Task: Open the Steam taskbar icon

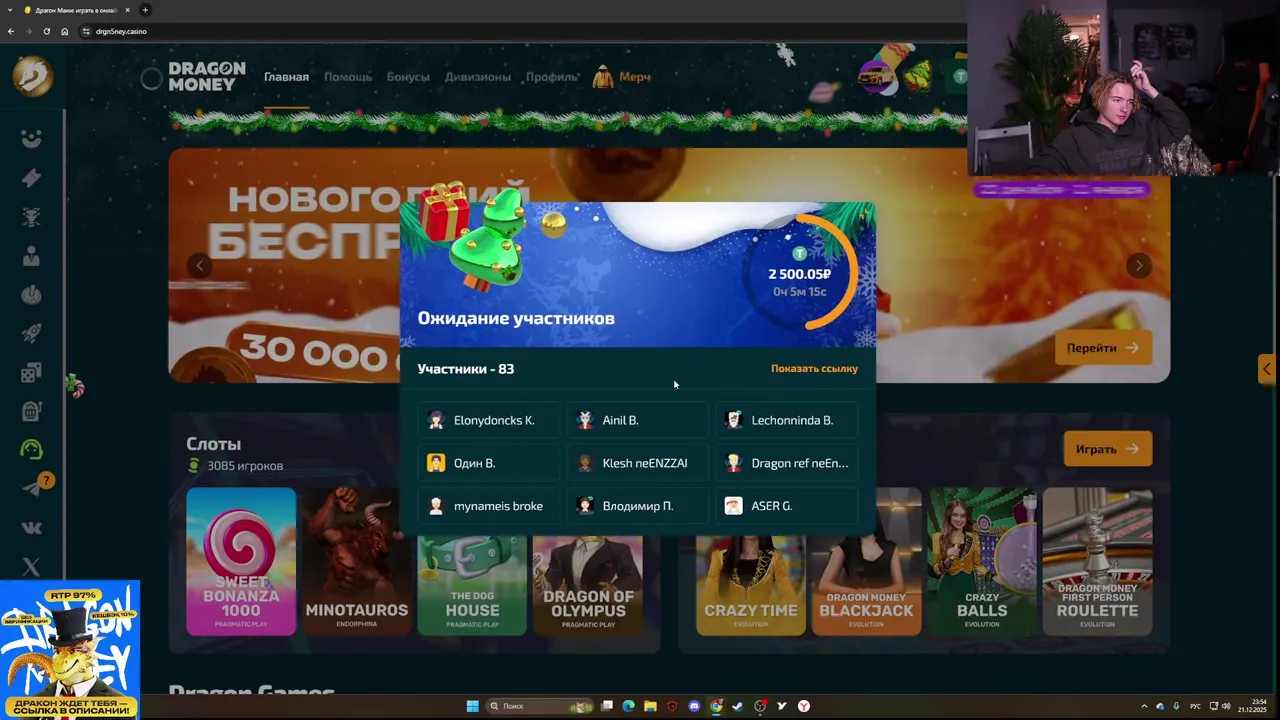Action: click(x=738, y=706)
